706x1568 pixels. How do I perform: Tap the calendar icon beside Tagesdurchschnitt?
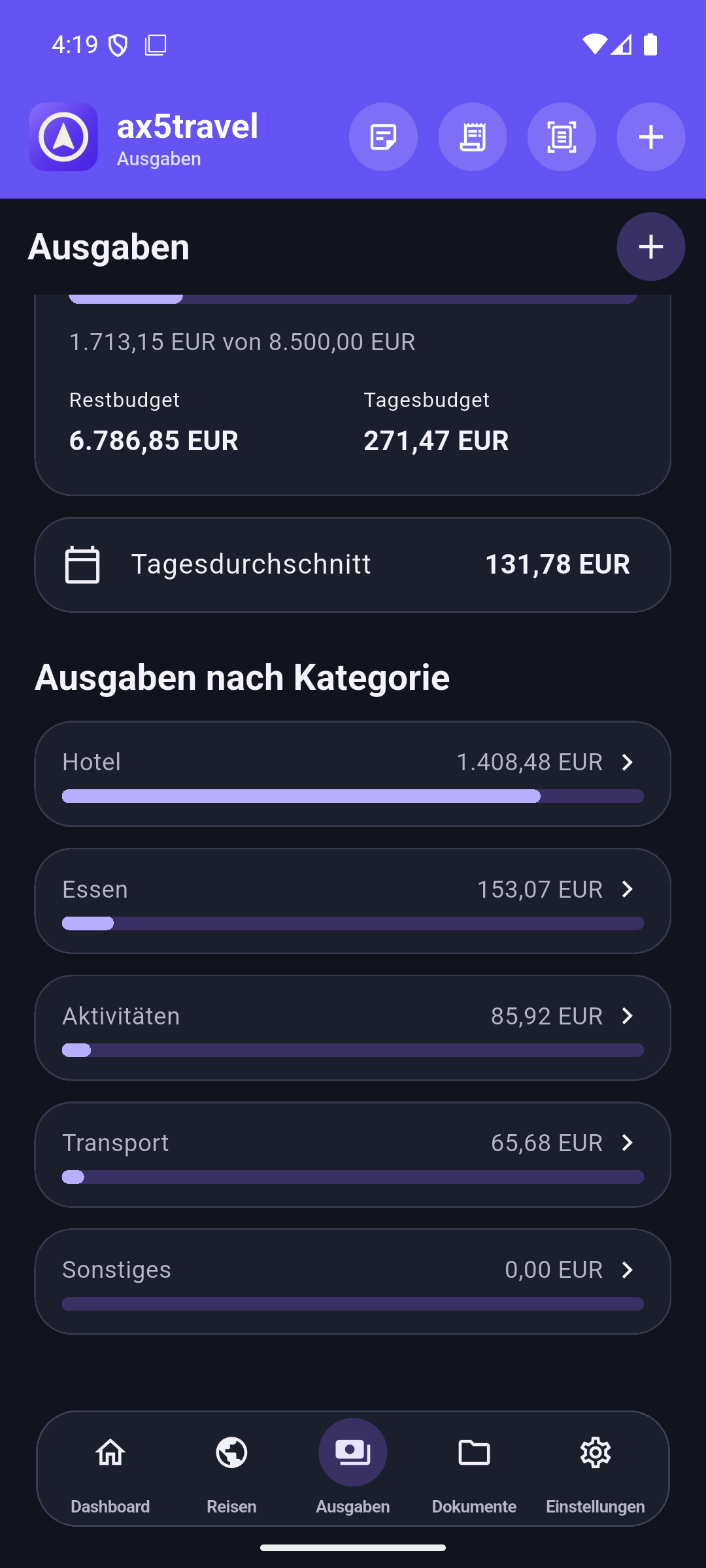82,564
